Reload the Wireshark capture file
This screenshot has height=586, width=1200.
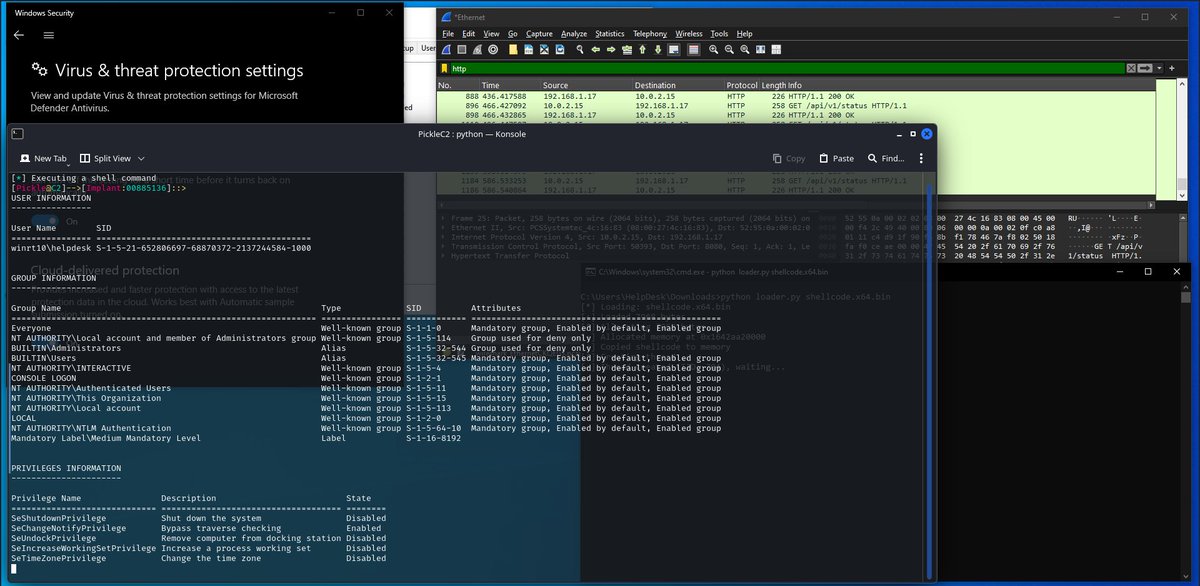(x=560, y=49)
